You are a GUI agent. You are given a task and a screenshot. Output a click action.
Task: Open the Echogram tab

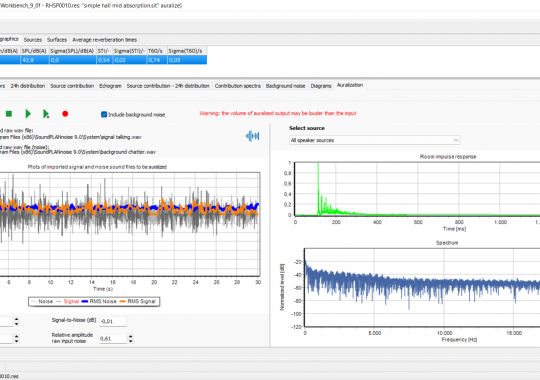[110, 86]
